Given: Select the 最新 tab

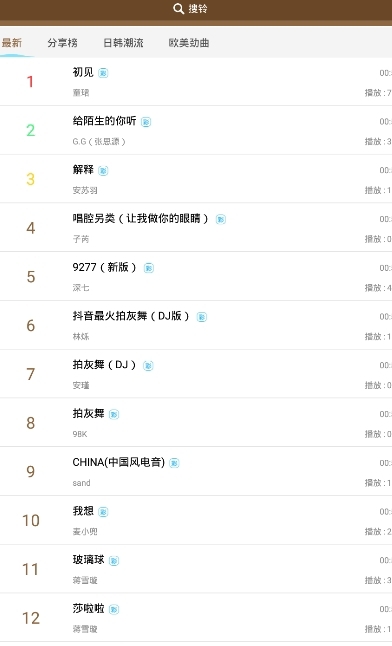Looking at the screenshot, I should click(x=12, y=43).
